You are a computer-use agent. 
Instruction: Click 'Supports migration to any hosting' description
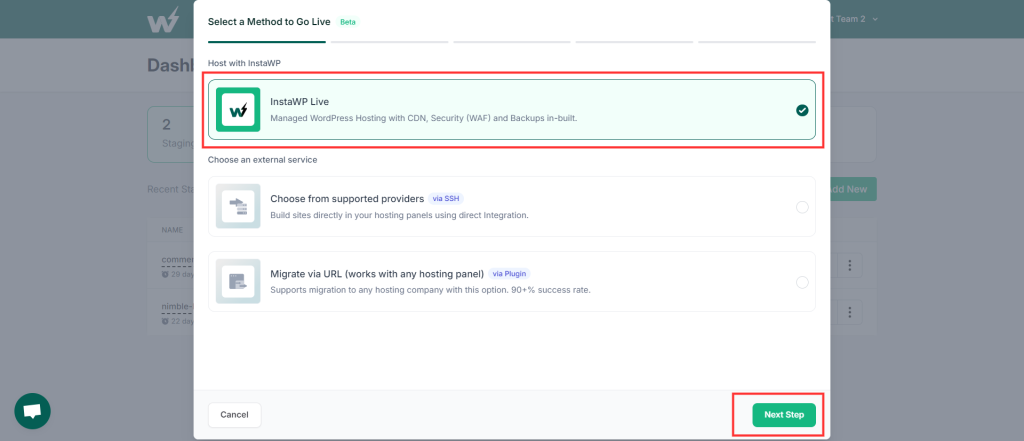click(x=430, y=289)
